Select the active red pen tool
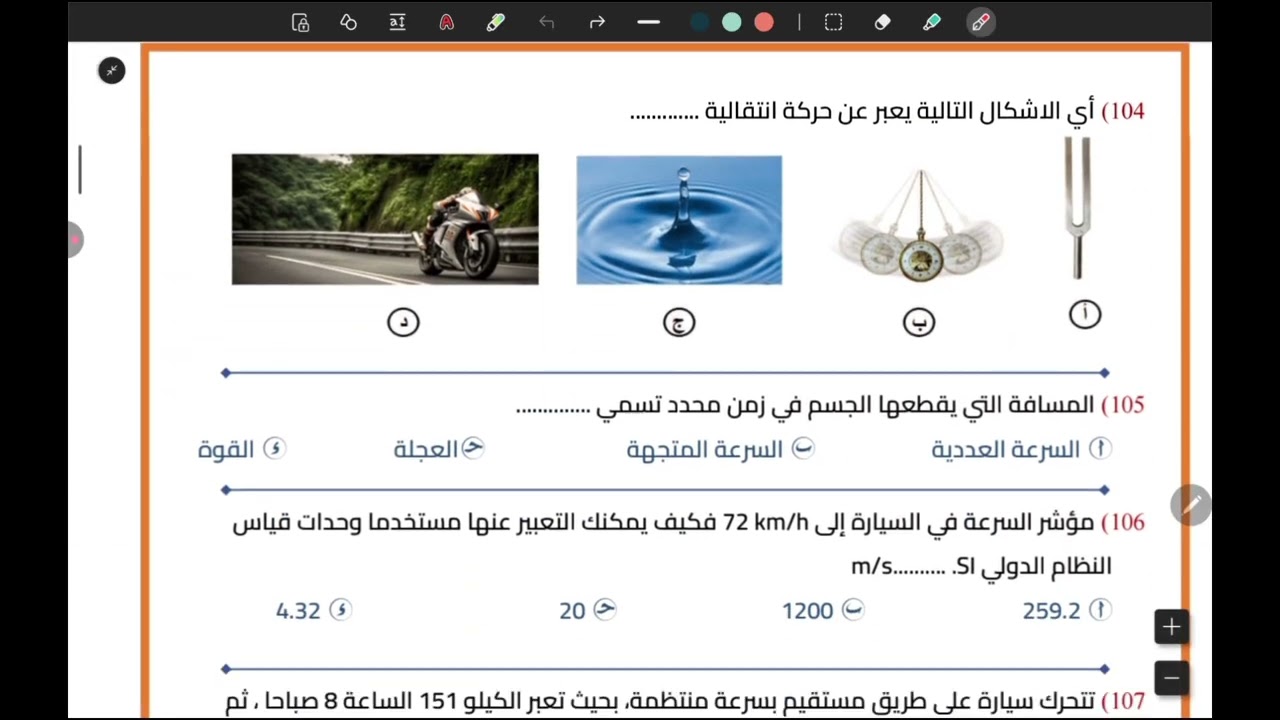The height and width of the screenshot is (720, 1280). coord(980,22)
